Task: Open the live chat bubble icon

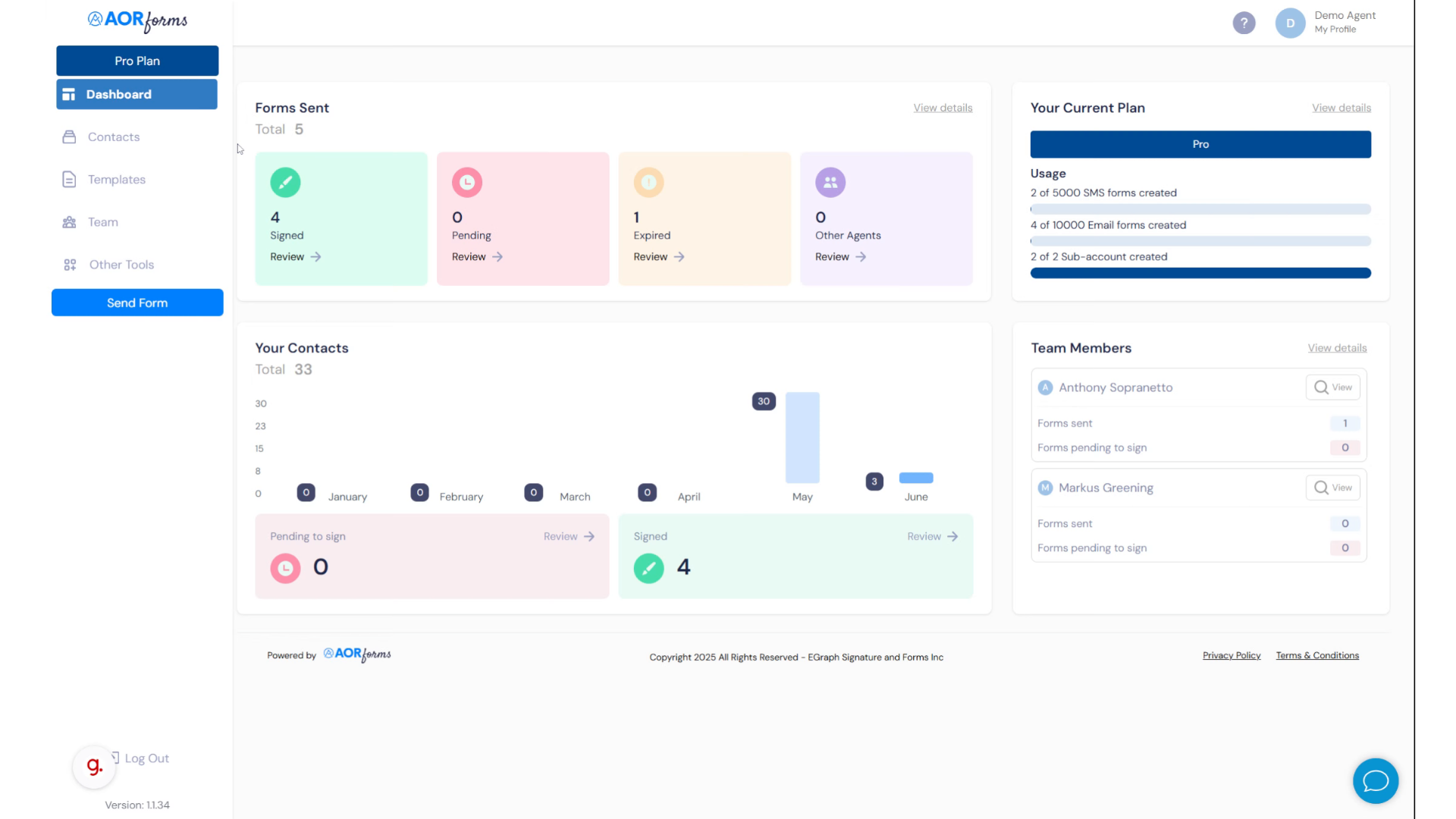Action: point(1375,780)
